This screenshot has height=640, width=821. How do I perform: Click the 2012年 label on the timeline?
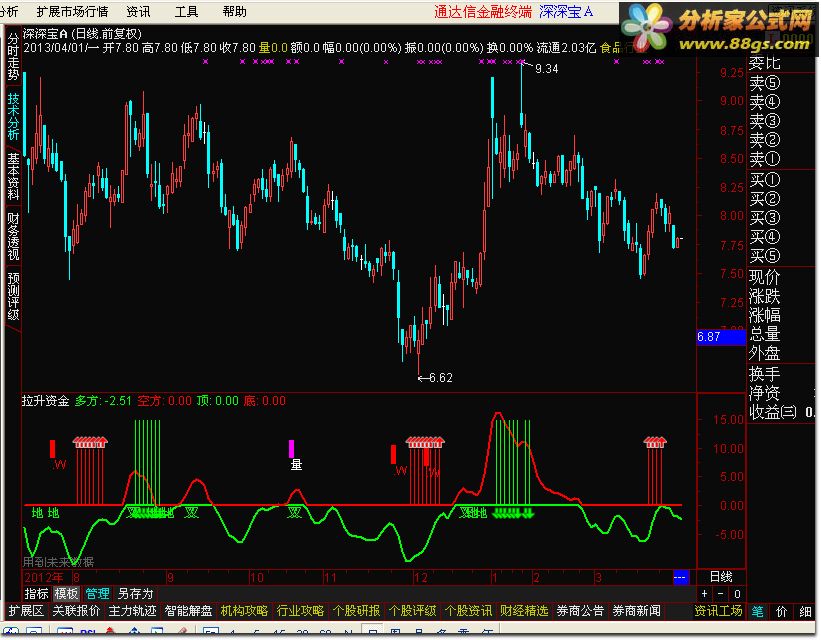pyautogui.click(x=44, y=578)
